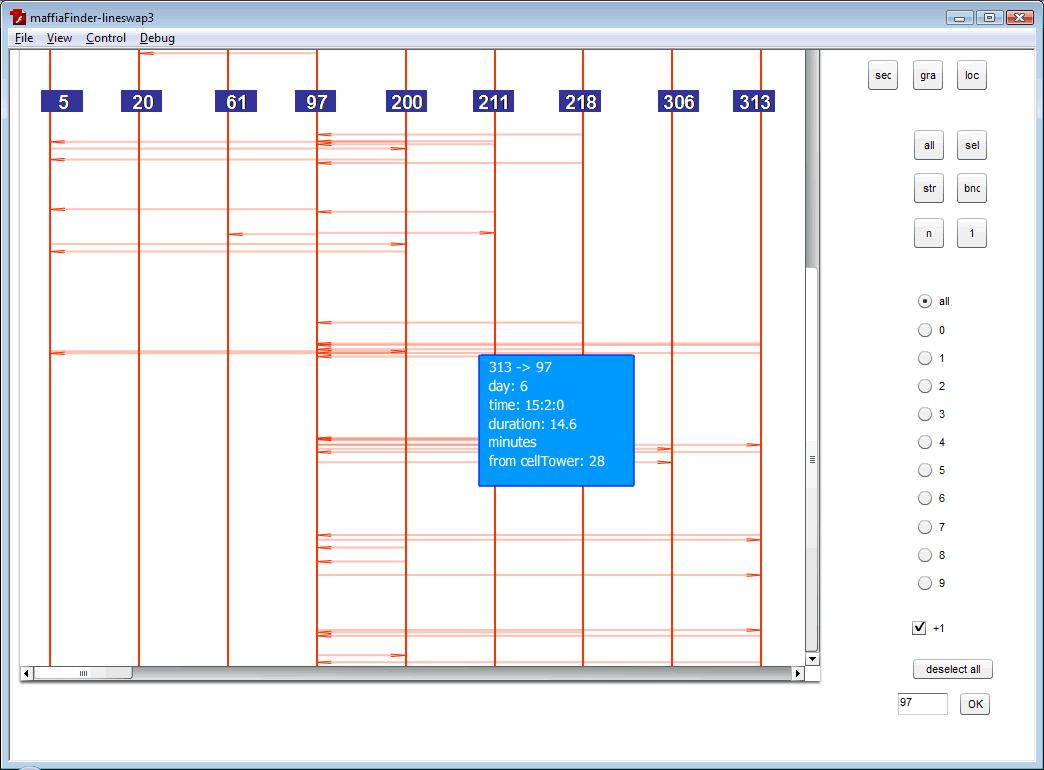
Task: Click the sec button
Action: point(883,75)
